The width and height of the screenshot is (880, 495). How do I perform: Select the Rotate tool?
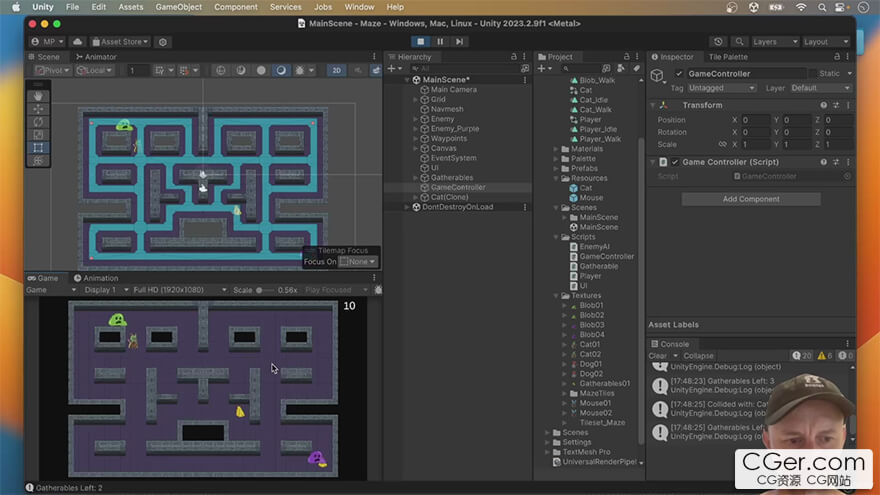38,122
